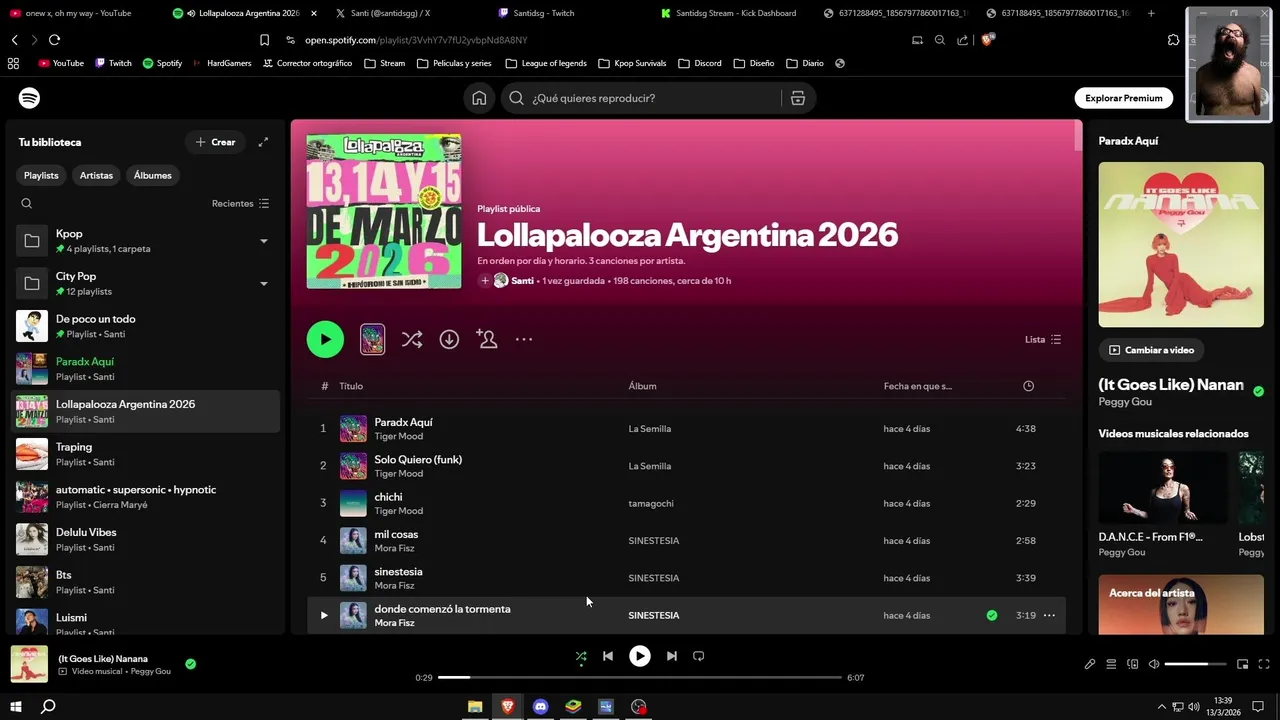
Task: Open the Peggy Gou artist link in panel
Action: click(x=1125, y=402)
